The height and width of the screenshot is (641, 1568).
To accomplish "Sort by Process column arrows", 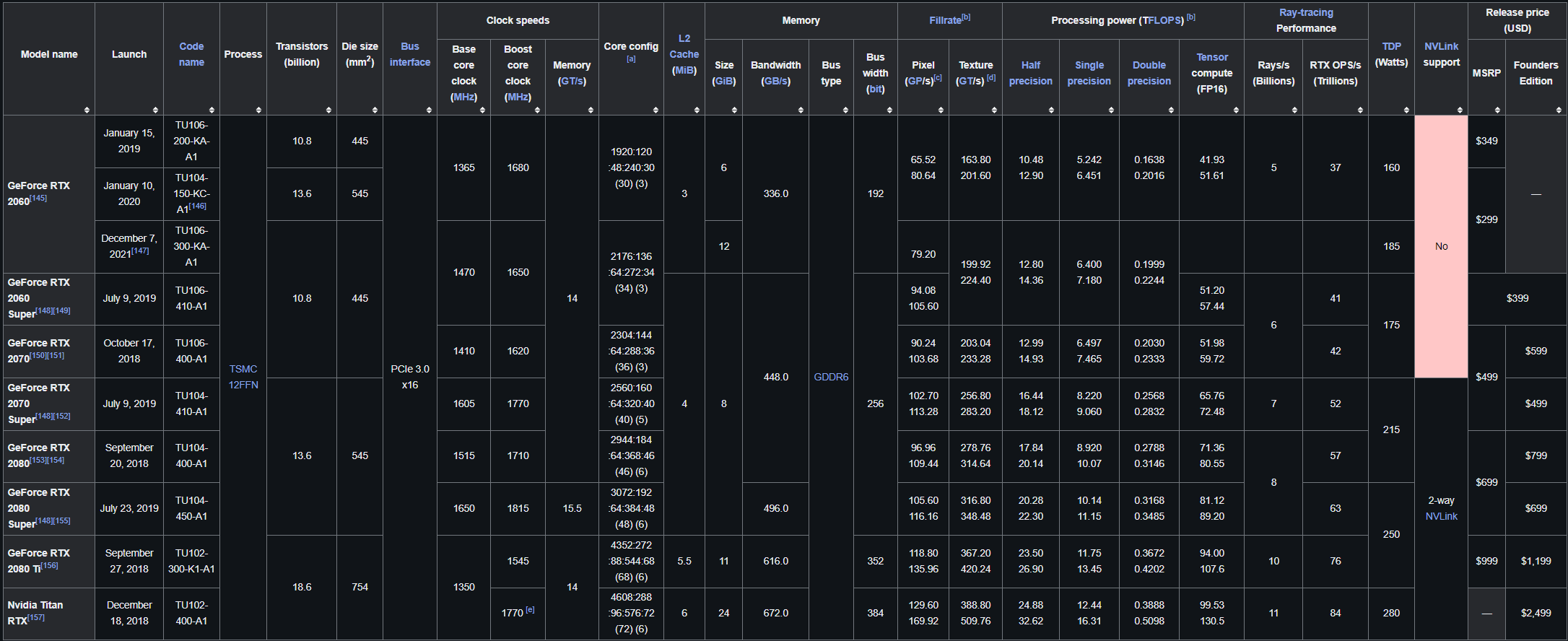I will [258, 110].
